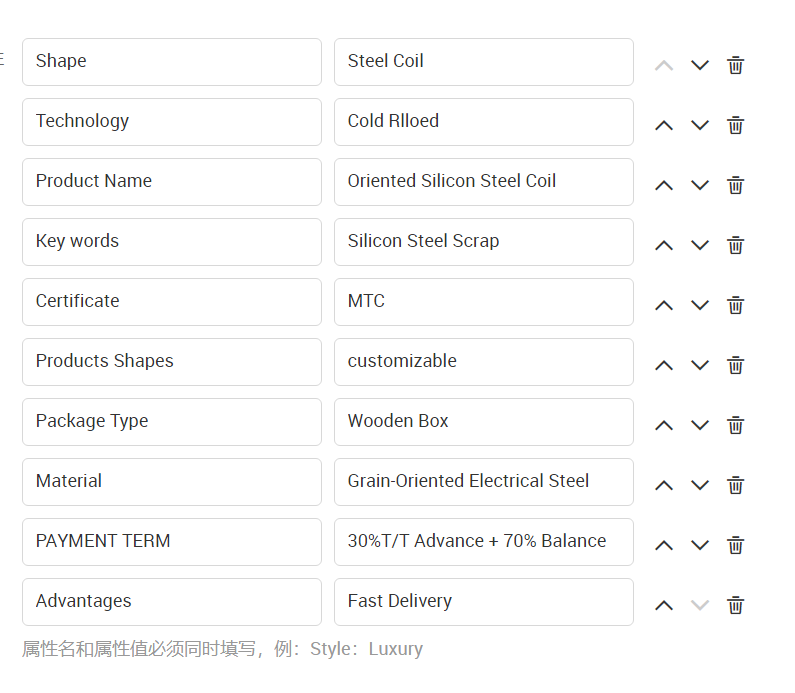Image resolution: width=795 pixels, height=693 pixels.
Task: Edit the Fast Delivery value field
Action: pos(484,602)
